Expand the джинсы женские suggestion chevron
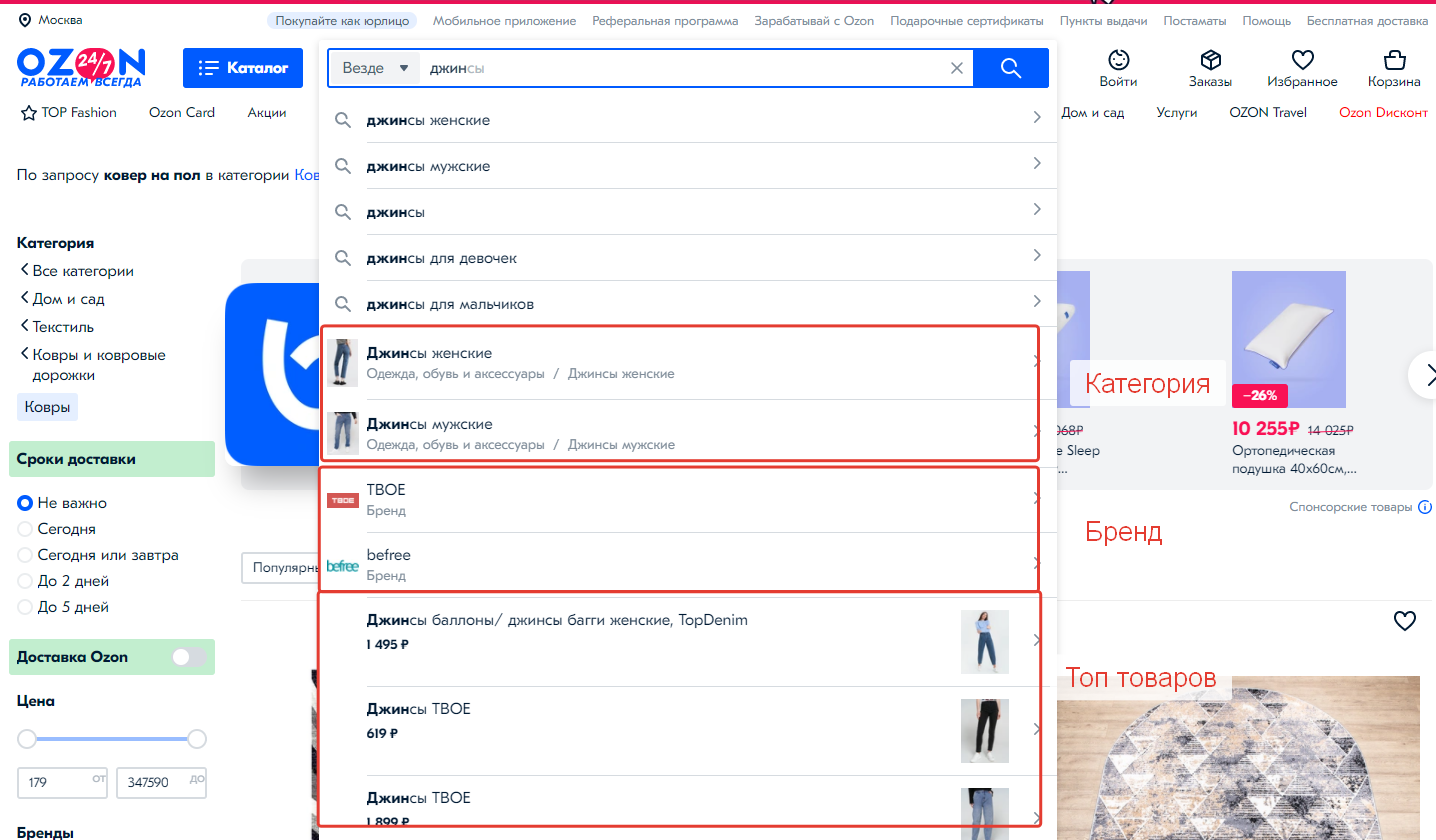The height and width of the screenshot is (840, 1436). click(1037, 118)
